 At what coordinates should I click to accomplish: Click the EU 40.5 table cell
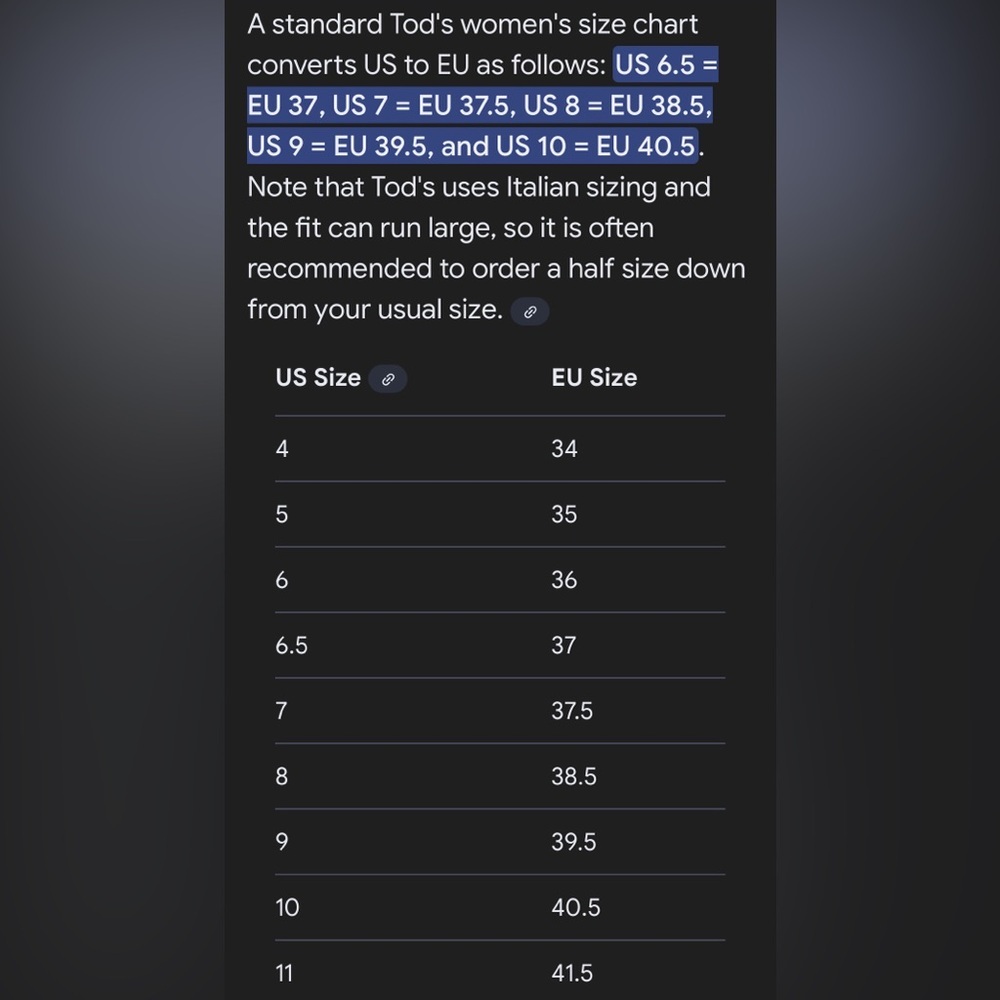click(x=576, y=908)
